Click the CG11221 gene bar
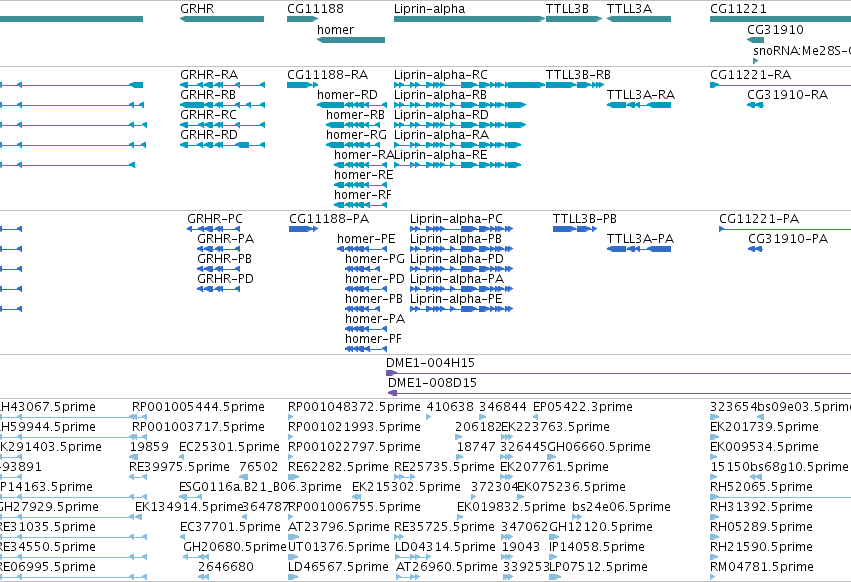 (780, 19)
